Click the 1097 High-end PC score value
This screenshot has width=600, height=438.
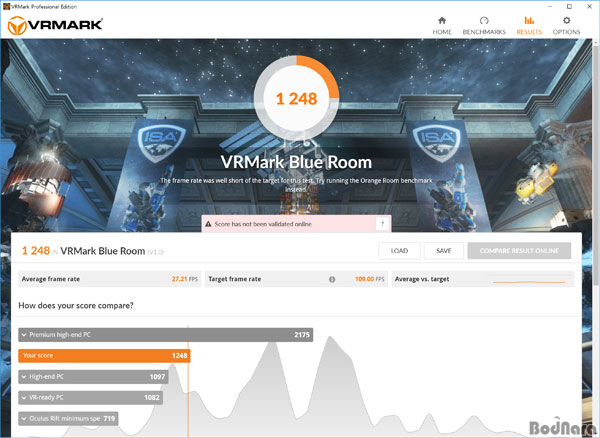(157, 377)
